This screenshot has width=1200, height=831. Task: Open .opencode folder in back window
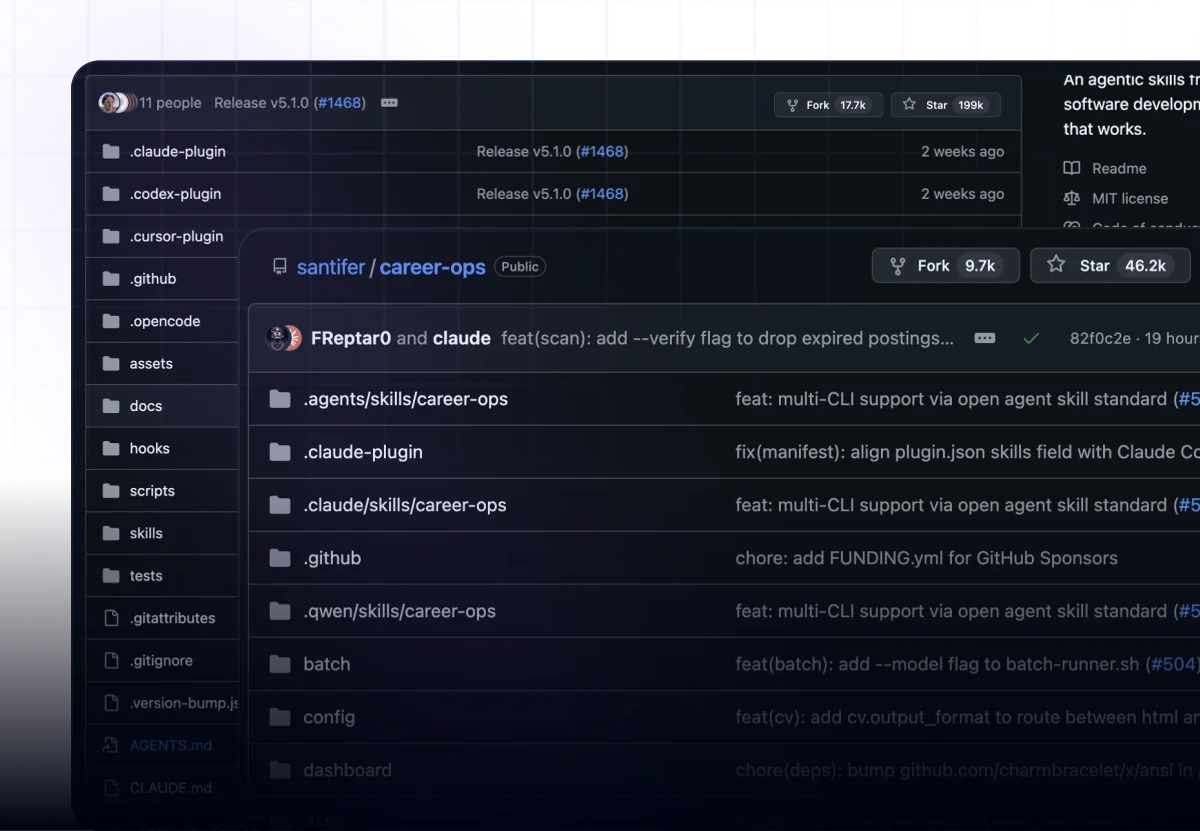pyautogui.click(x=165, y=321)
